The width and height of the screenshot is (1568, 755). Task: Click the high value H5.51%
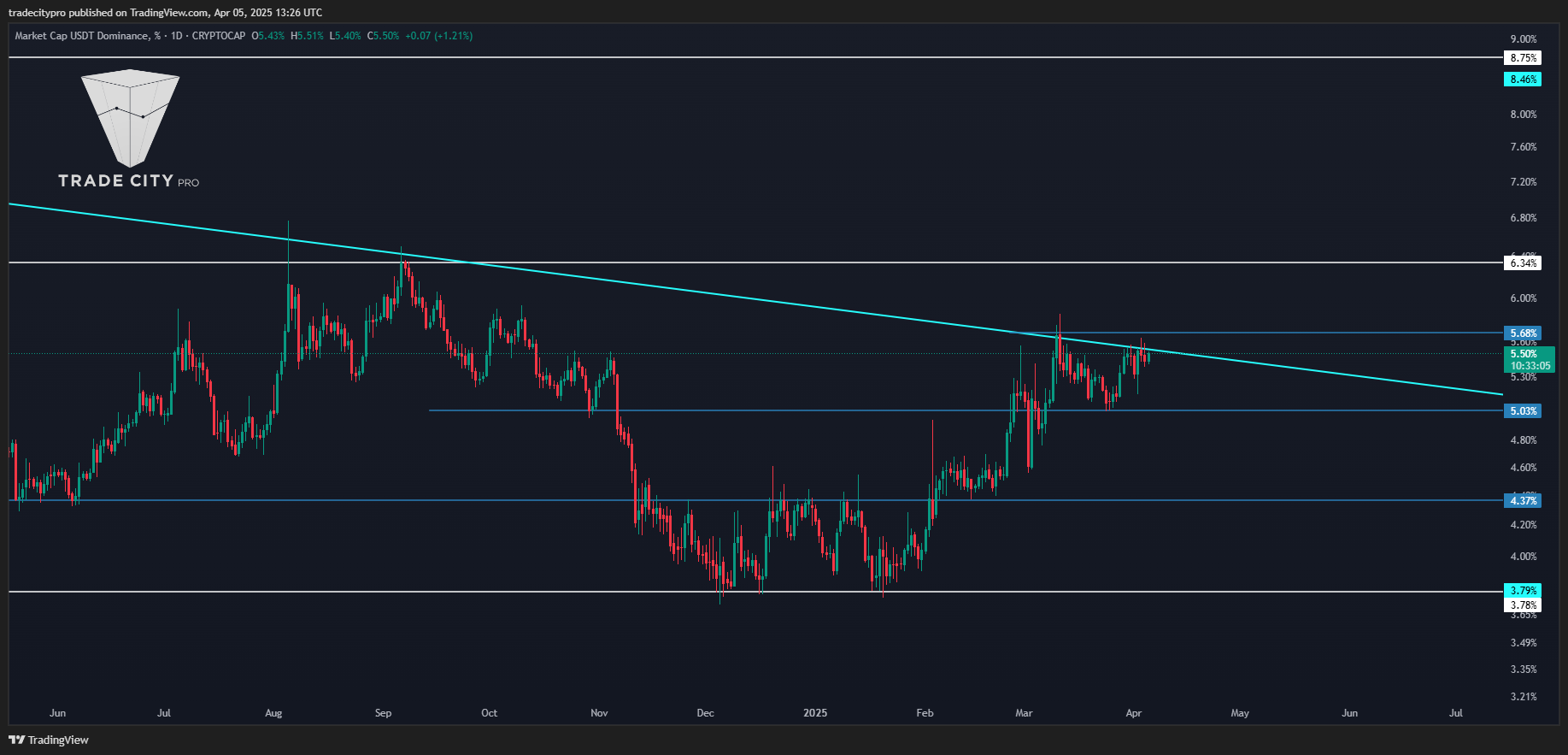[x=307, y=36]
